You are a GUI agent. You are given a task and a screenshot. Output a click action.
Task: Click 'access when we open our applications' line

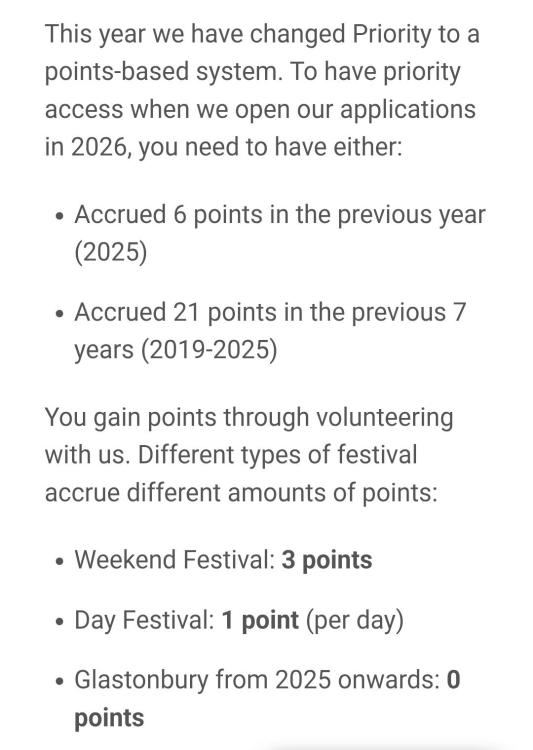[260, 110]
